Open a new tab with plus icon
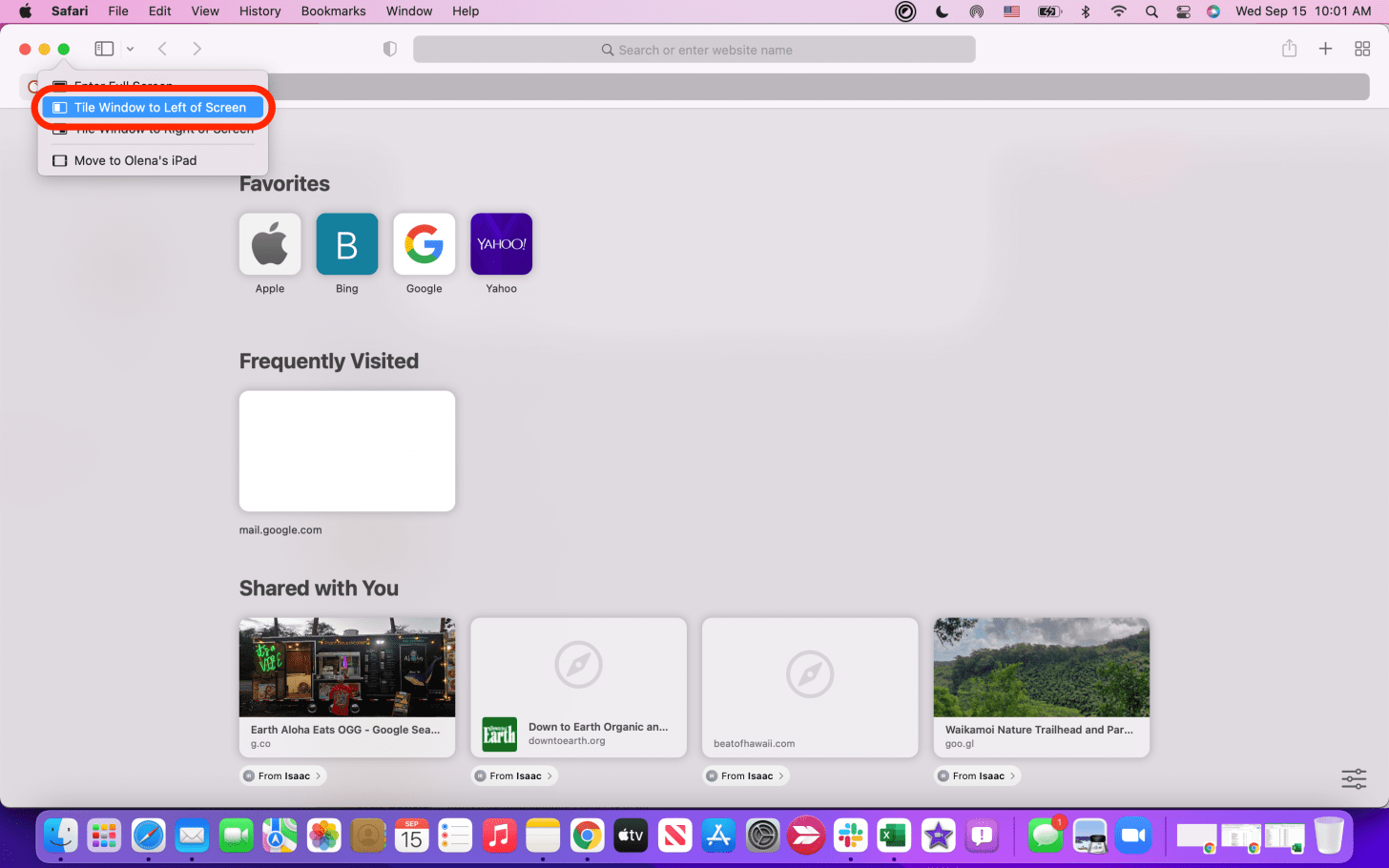The width and height of the screenshot is (1389, 868). [x=1325, y=49]
